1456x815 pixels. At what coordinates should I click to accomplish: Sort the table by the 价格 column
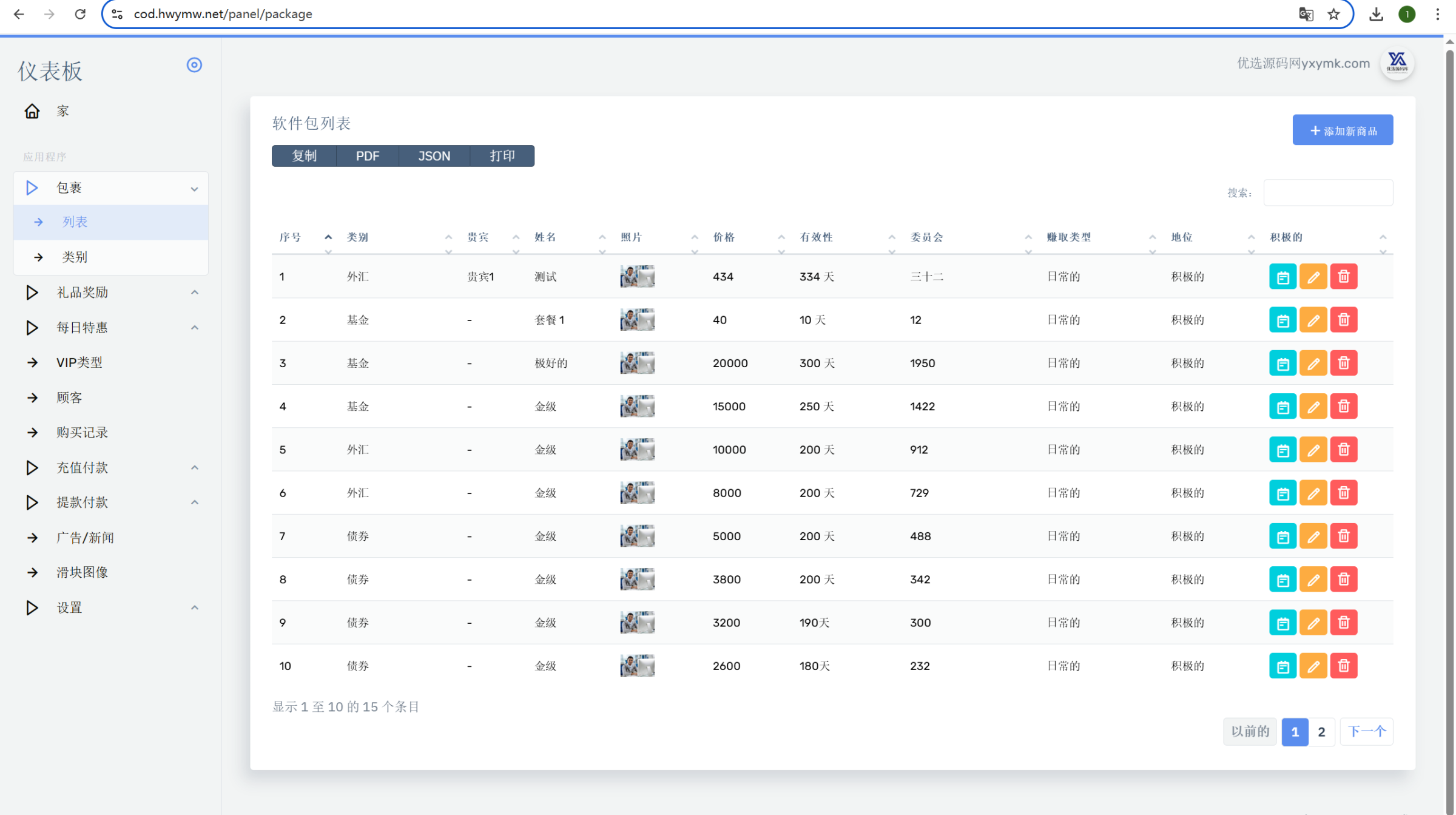(x=724, y=237)
